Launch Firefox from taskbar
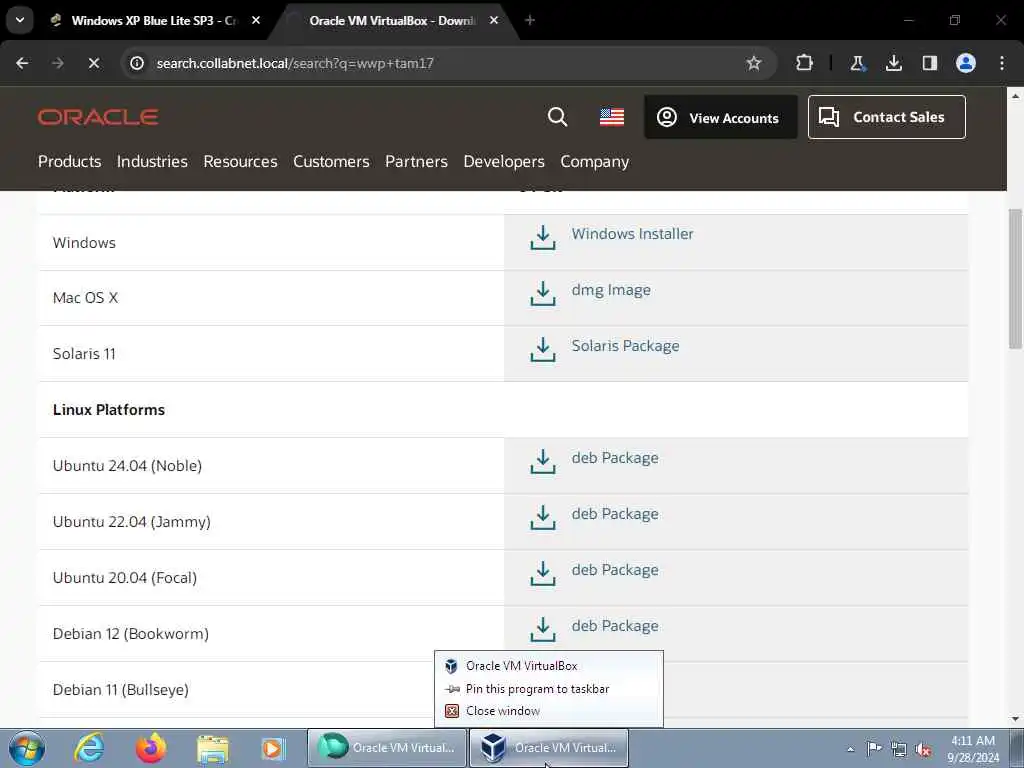This screenshot has width=1024, height=768. (151, 748)
